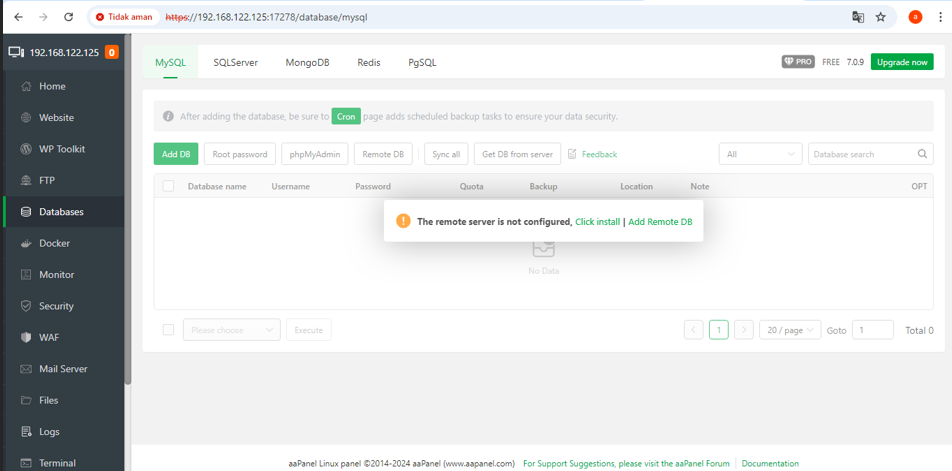Click the PRO badge icon
Viewport: 952px width, 471px height.
tap(798, 62)
